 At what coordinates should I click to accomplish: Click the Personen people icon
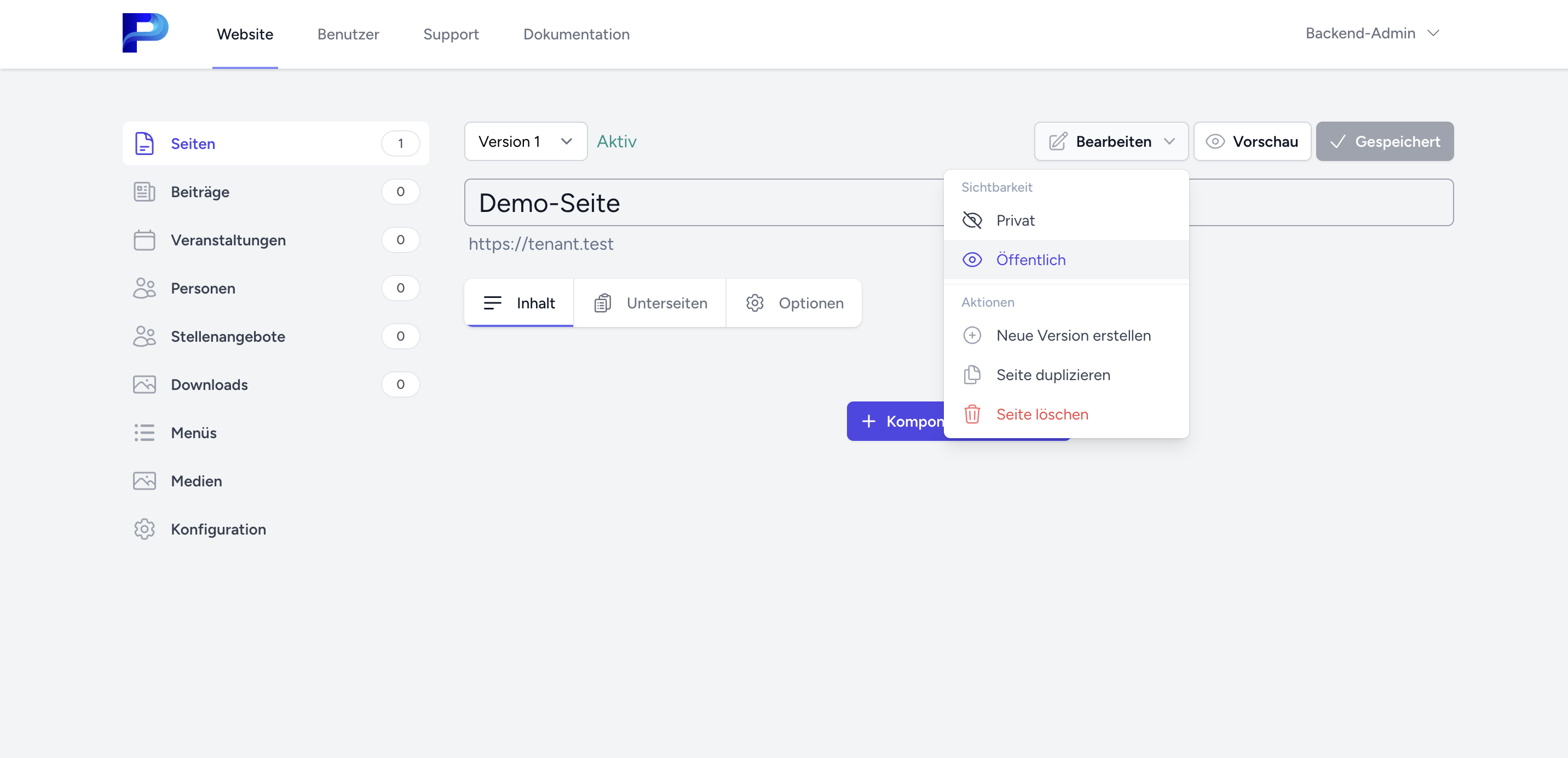tap(144, 288)
